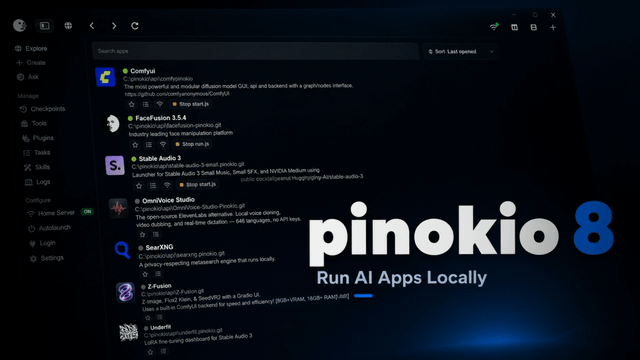Viewport: 640px width, 360px height.
Task: Toggle the Home Server ON switch
Action: (x=87, y=212)
